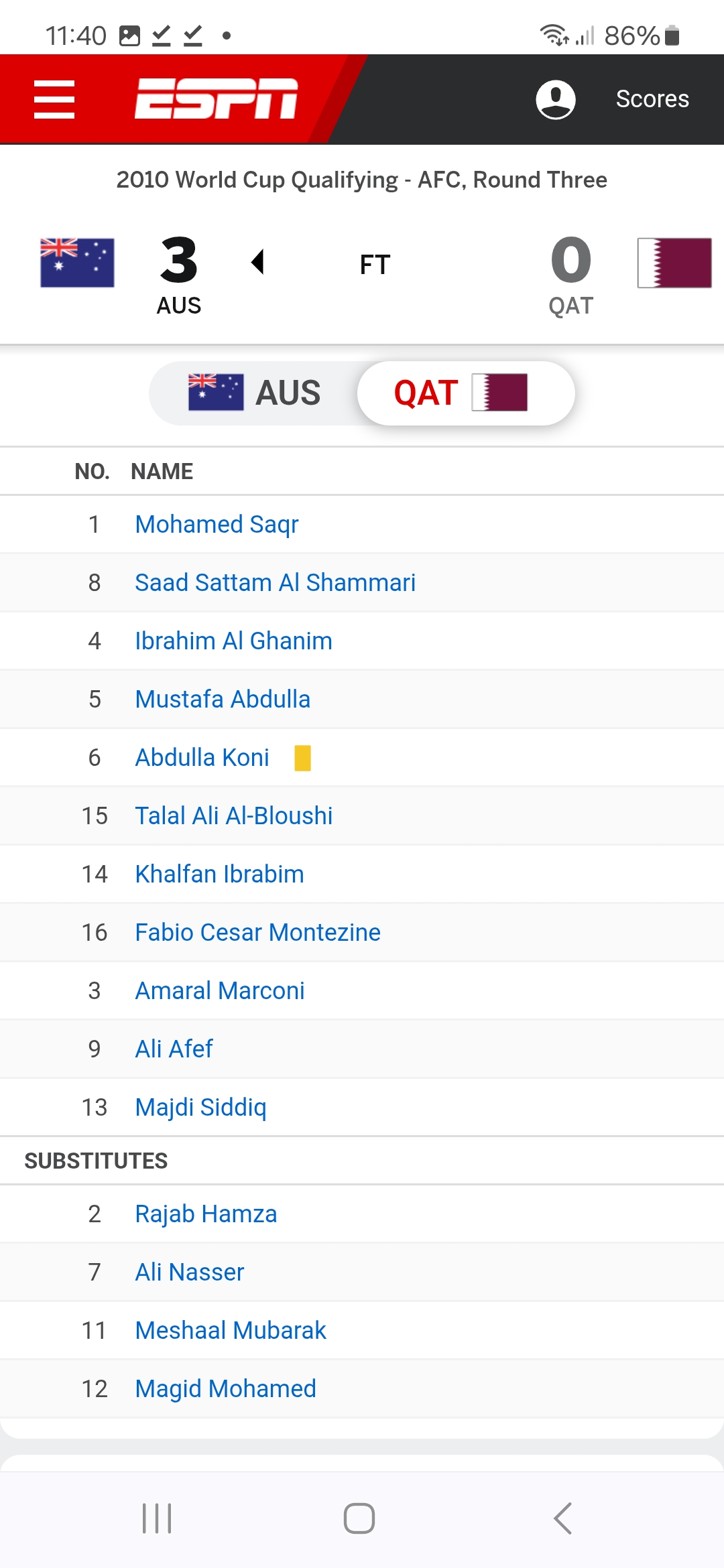Open Scores in the top bar

[652, 99]
